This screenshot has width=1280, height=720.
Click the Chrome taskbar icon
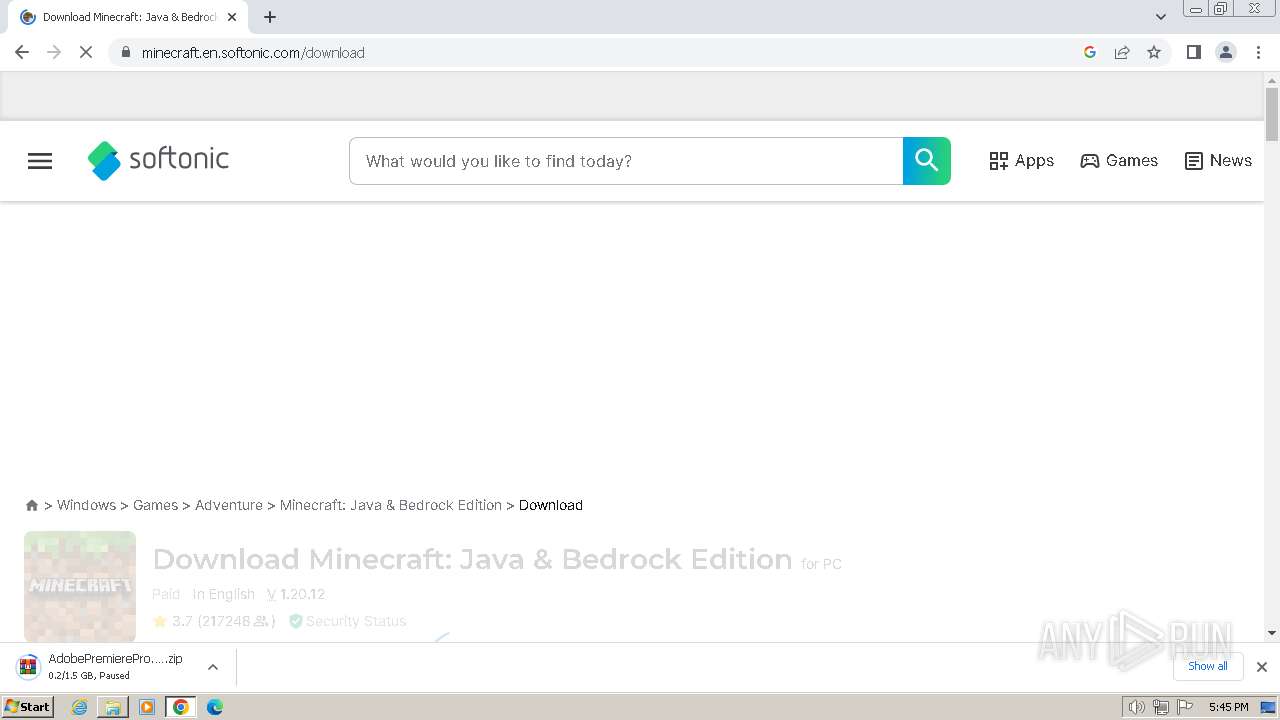(x=181, y=707)
